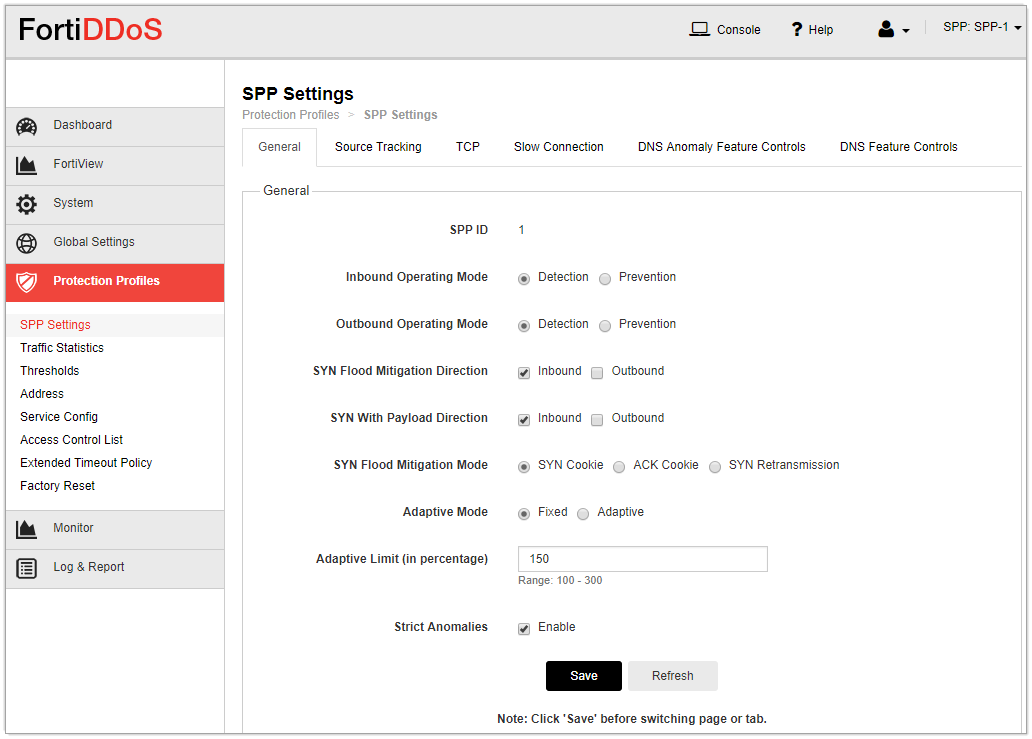Click the System gear icon

coord(26,204)
